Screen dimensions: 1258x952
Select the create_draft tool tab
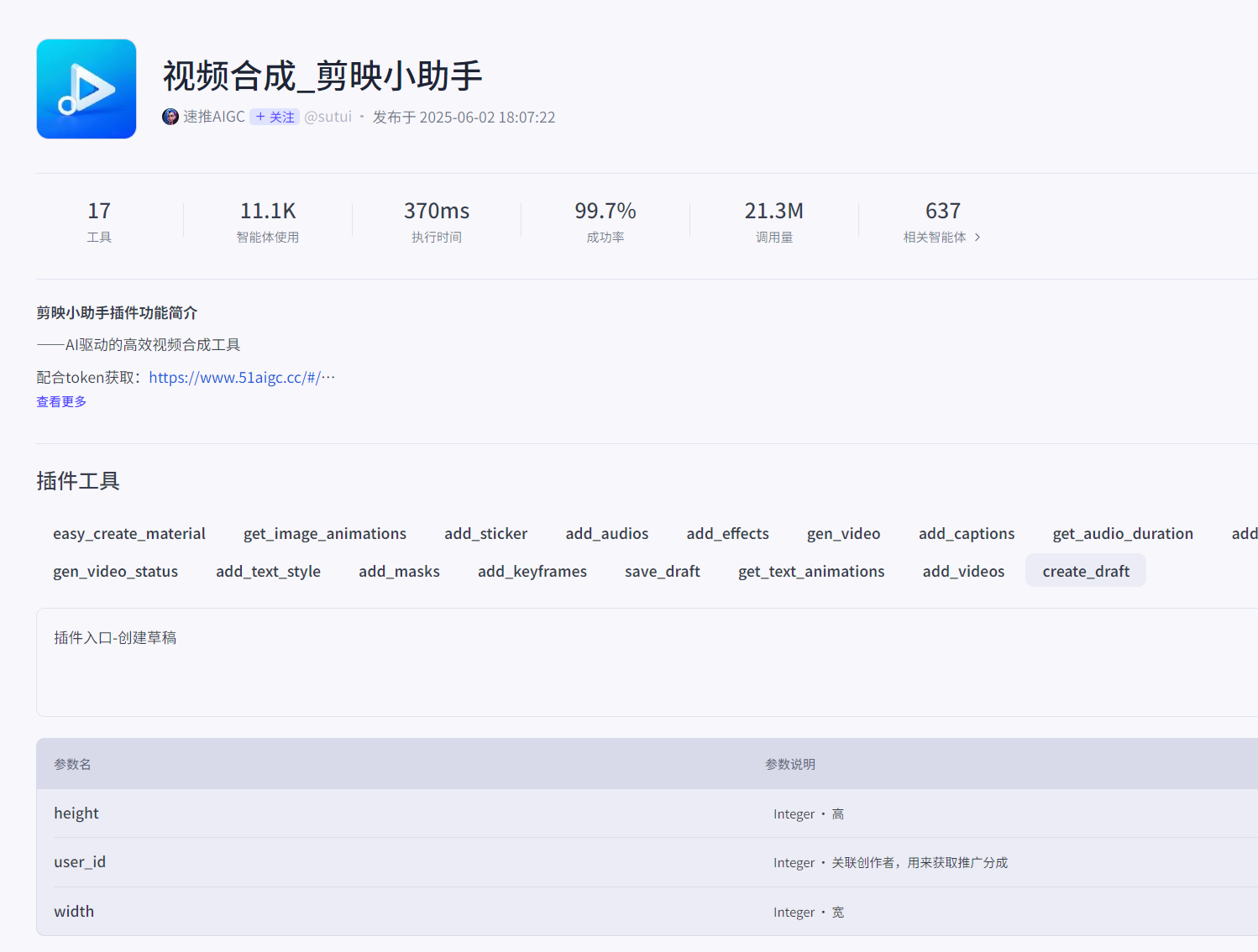point(1086,571)
